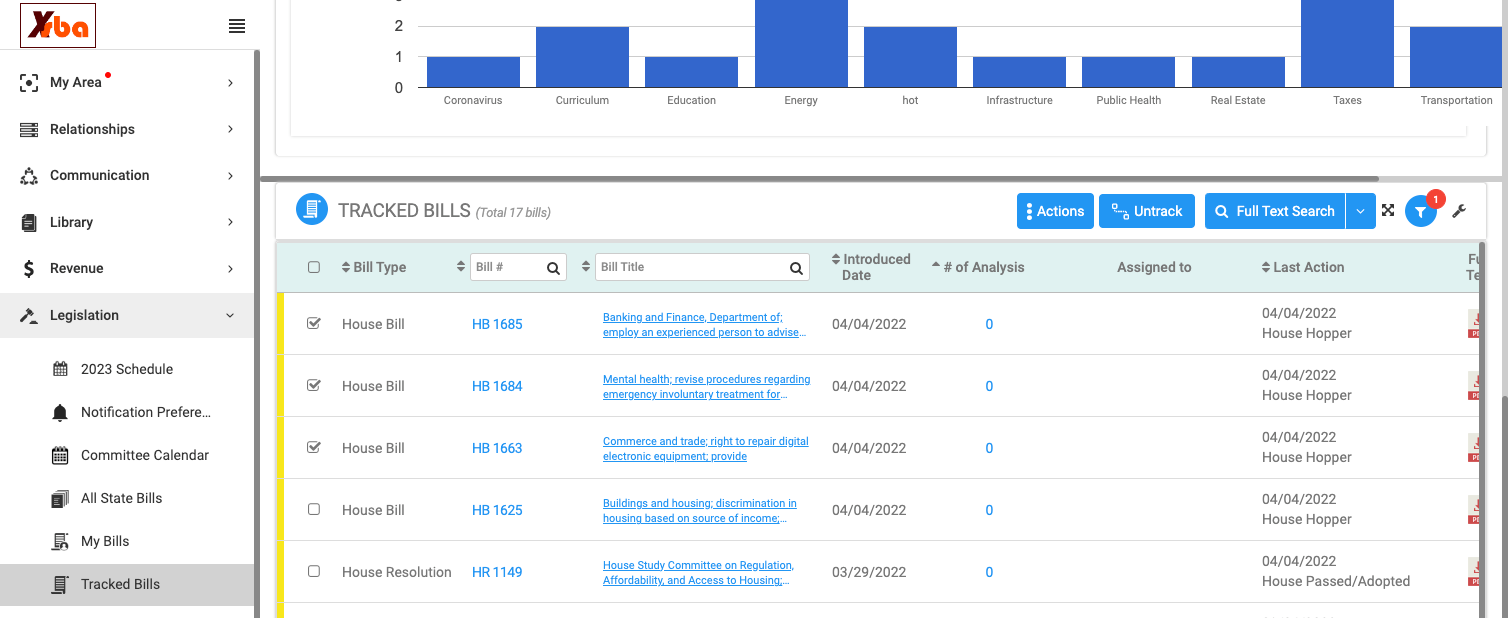Screen dimensions: 1508x618
Task: Open bill link HR 1149
Action: [x=497, y=572]
